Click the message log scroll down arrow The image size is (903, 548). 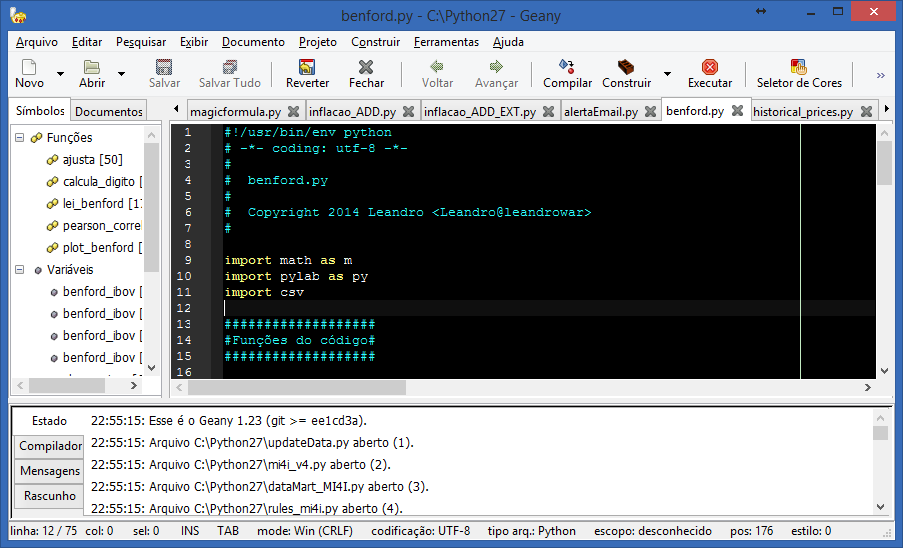pyautogui.click(x=880, y=507)
